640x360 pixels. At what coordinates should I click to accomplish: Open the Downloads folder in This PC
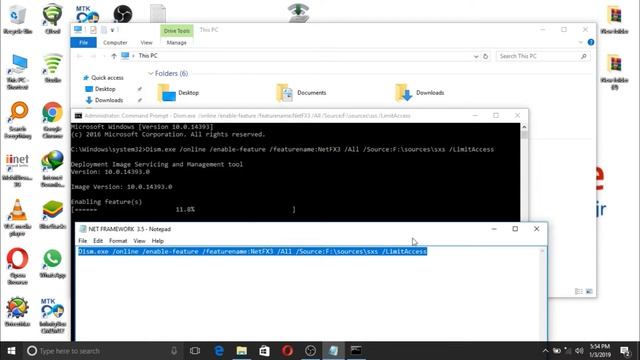click(420, 93)
